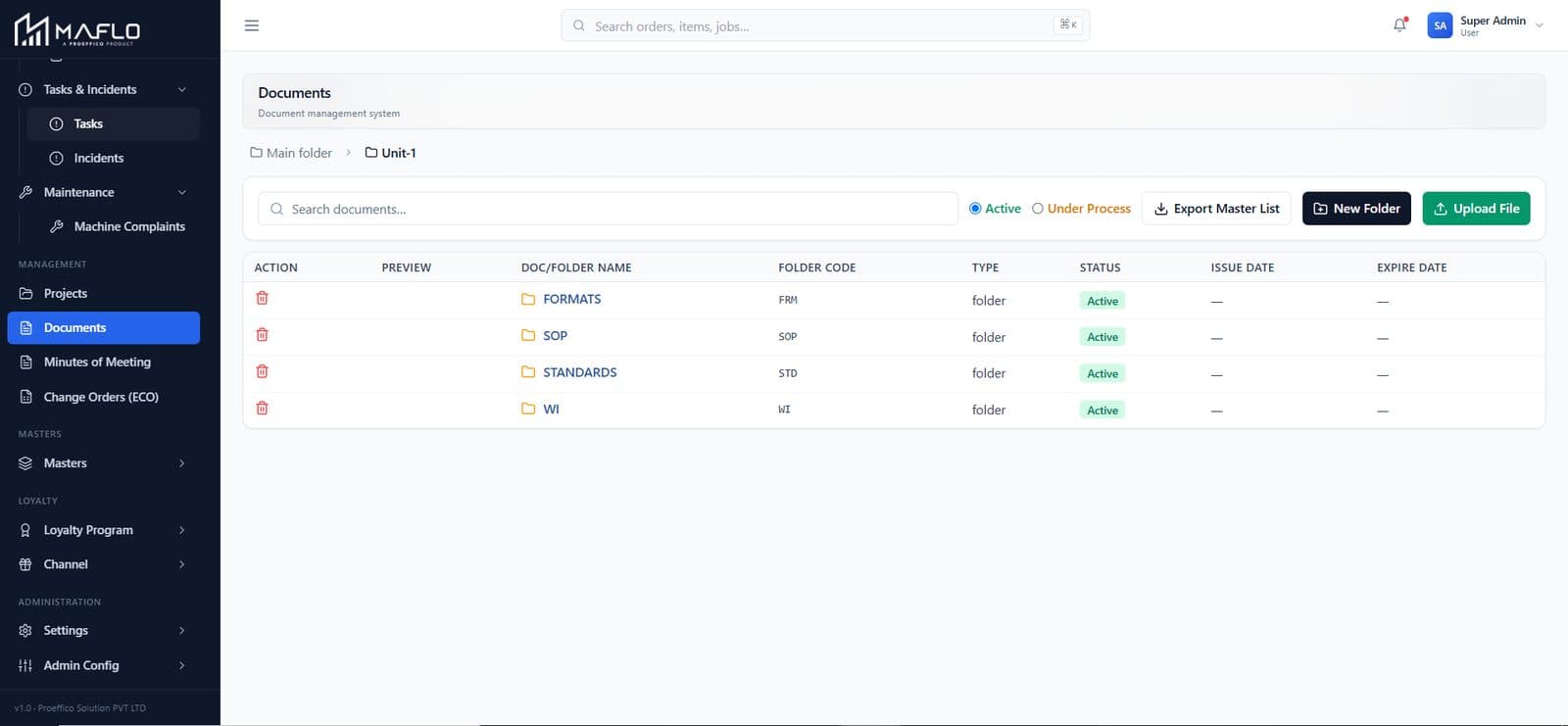Click the DOC/FOLDER NAME column header
Viewport: 1568px width, 726px height.
point(576,267)
